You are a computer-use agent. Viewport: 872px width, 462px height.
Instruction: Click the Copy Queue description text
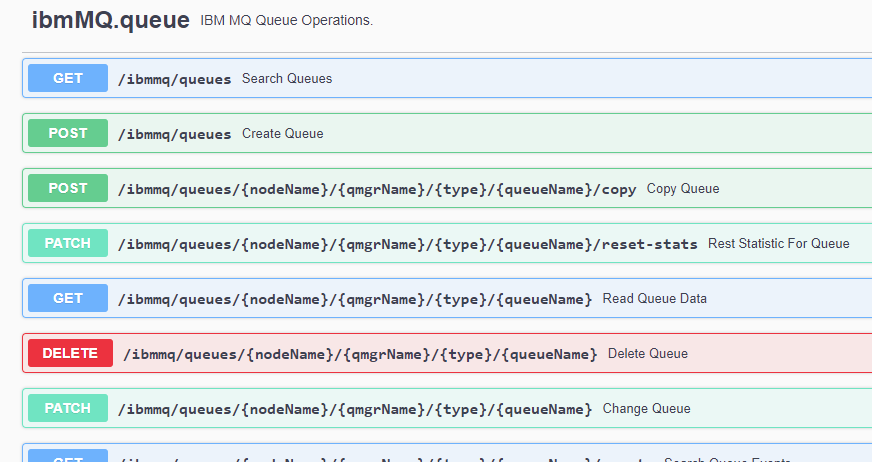(x=682, y=189)
